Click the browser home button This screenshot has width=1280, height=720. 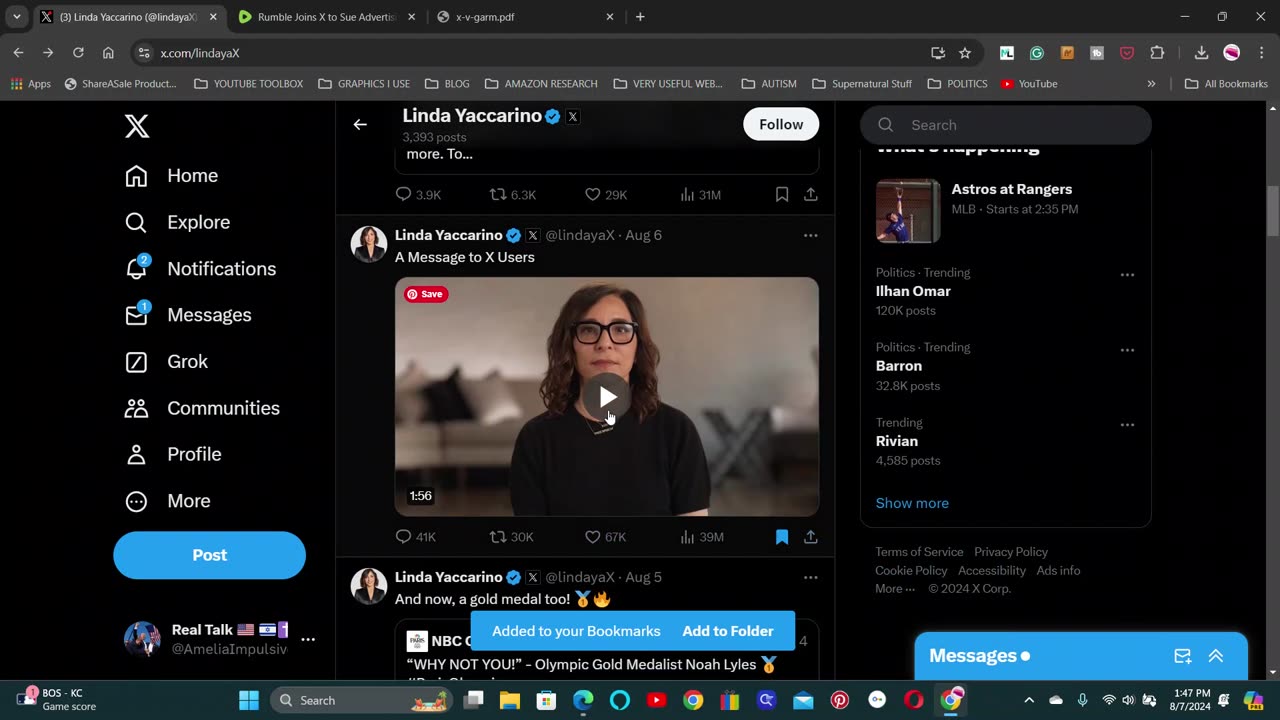tap(108, 53)
